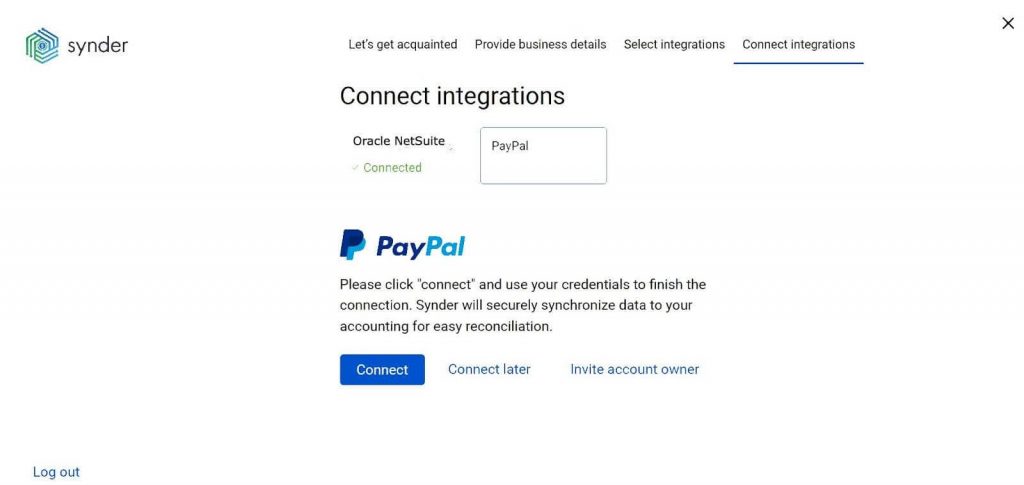Select the Connect integrations tab
1024x485 pixels.
[798, 45]
